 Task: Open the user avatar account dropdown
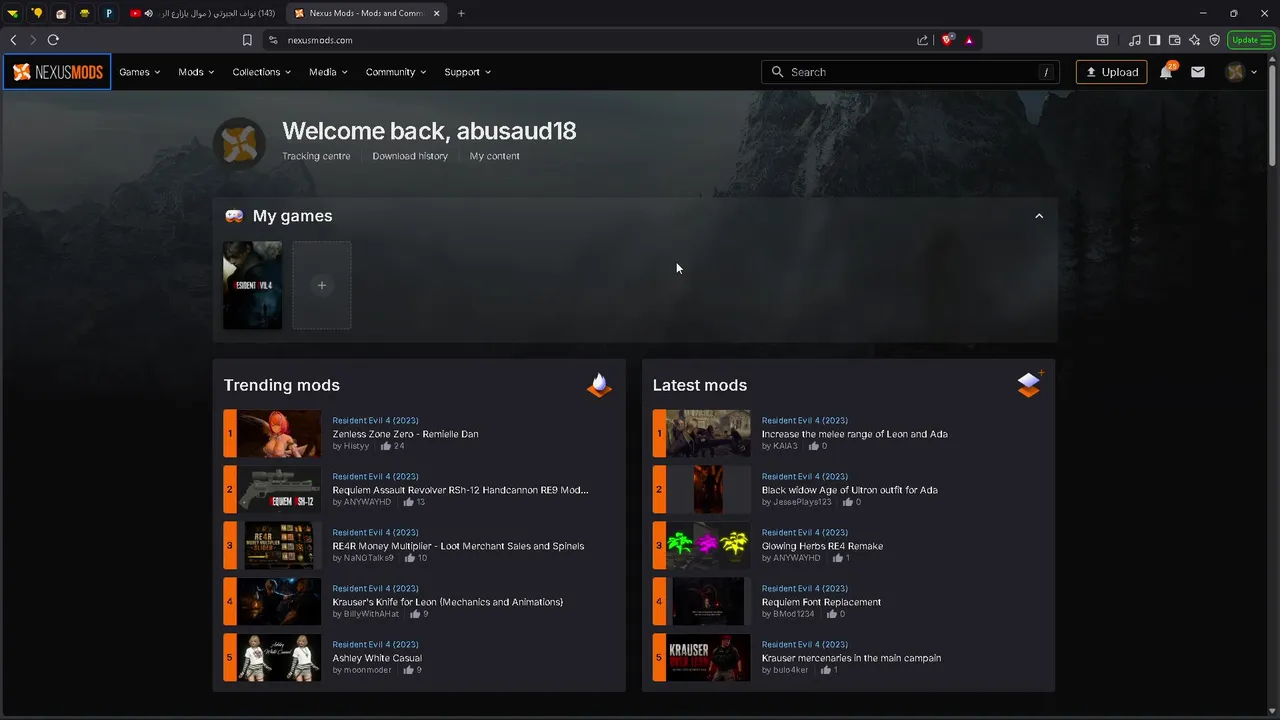1241,72
